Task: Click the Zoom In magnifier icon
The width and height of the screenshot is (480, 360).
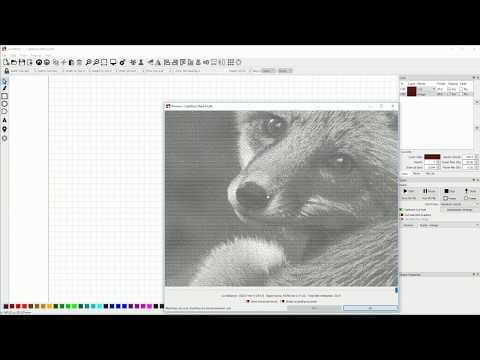Action: click(88, 62)
